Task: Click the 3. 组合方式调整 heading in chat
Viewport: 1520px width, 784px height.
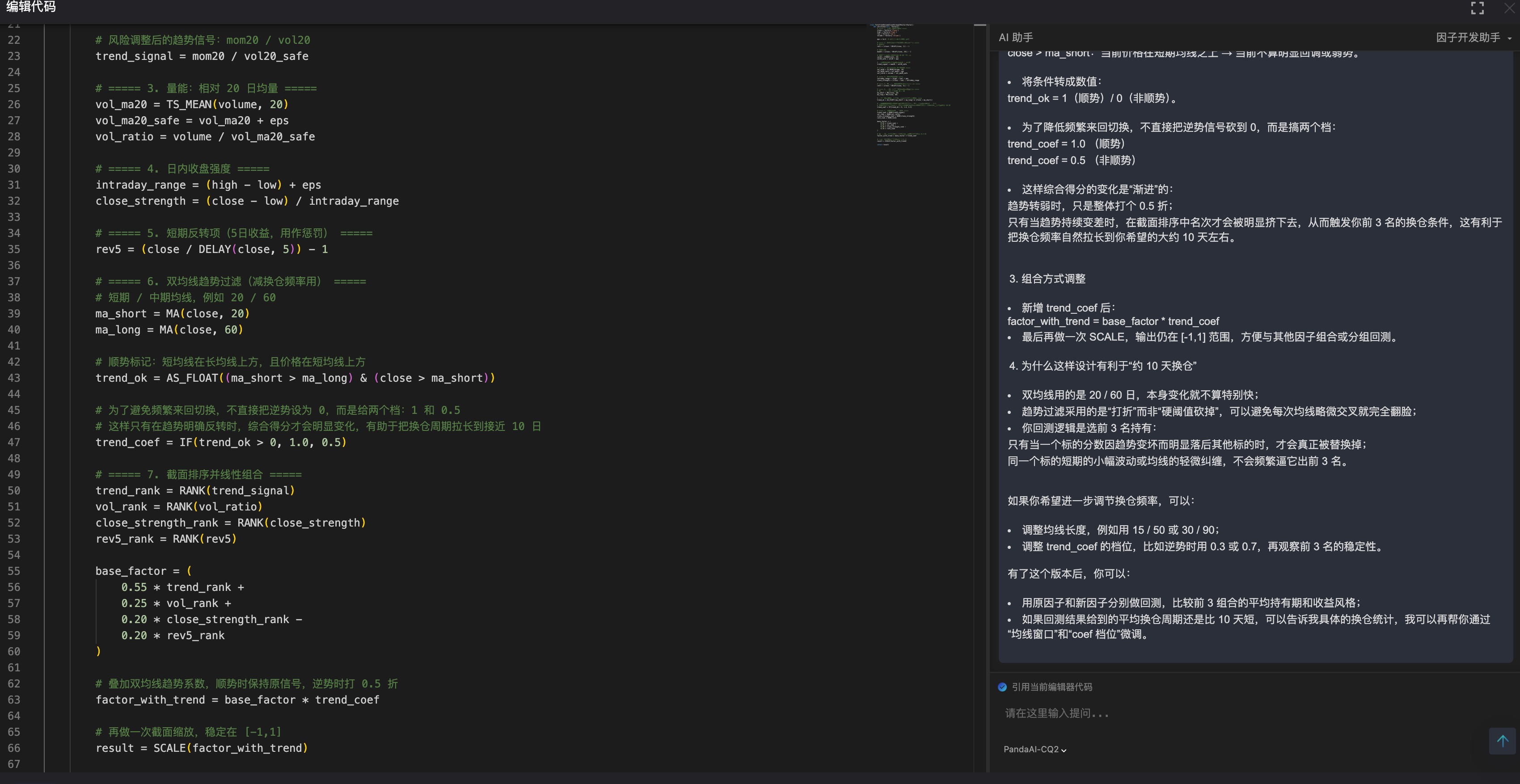Action: point(1047,278)
